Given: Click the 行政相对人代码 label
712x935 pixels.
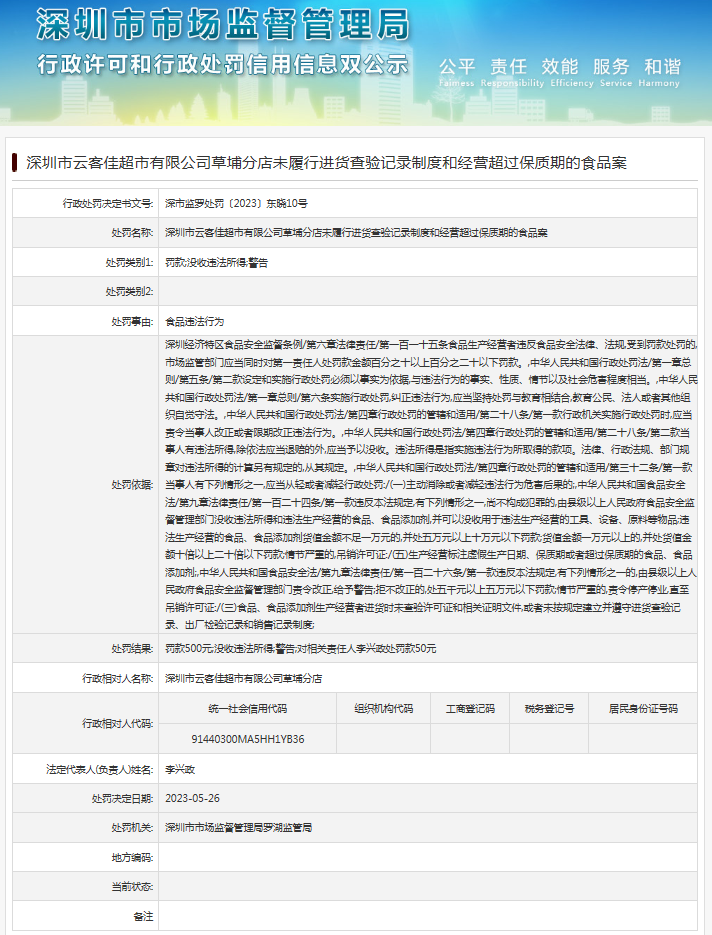Looking at the screenshot, I should [118, 723].
